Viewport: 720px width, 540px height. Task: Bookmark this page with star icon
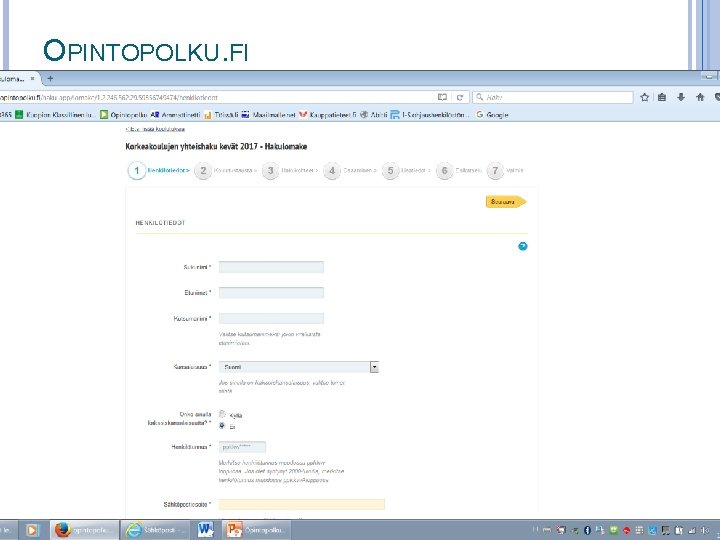pyautogui.click(x=644, y=97)
